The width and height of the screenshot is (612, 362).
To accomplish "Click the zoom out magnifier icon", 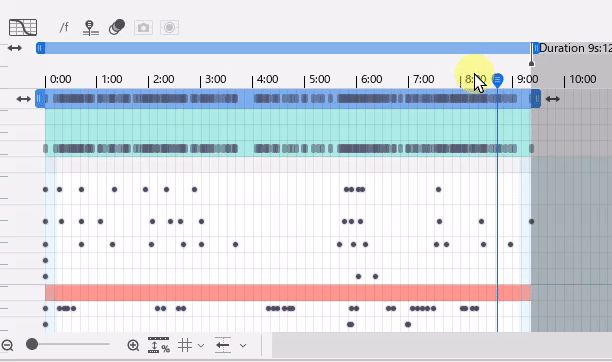I will [7, 345].
